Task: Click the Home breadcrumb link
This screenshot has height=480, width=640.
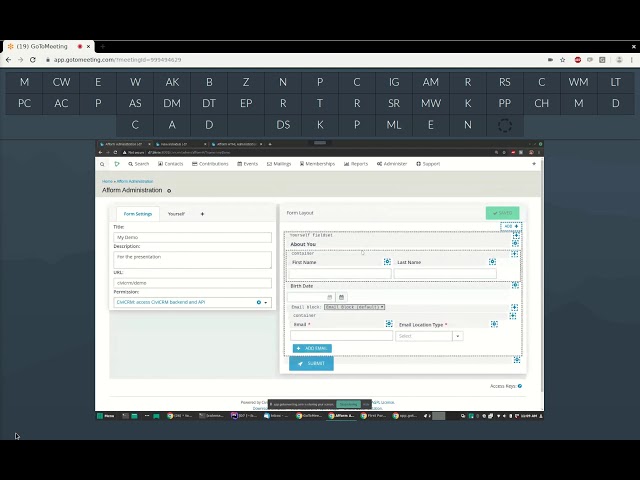Action: click(107, 181)
